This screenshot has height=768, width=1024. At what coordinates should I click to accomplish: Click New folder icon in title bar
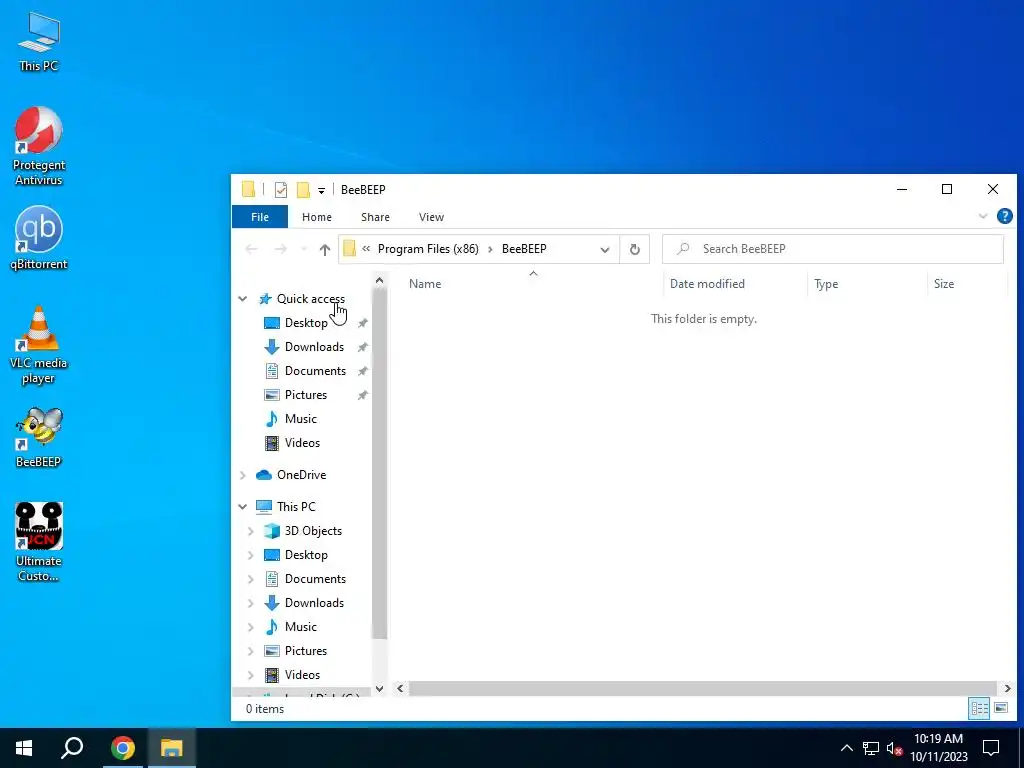(x=303, y=190)
